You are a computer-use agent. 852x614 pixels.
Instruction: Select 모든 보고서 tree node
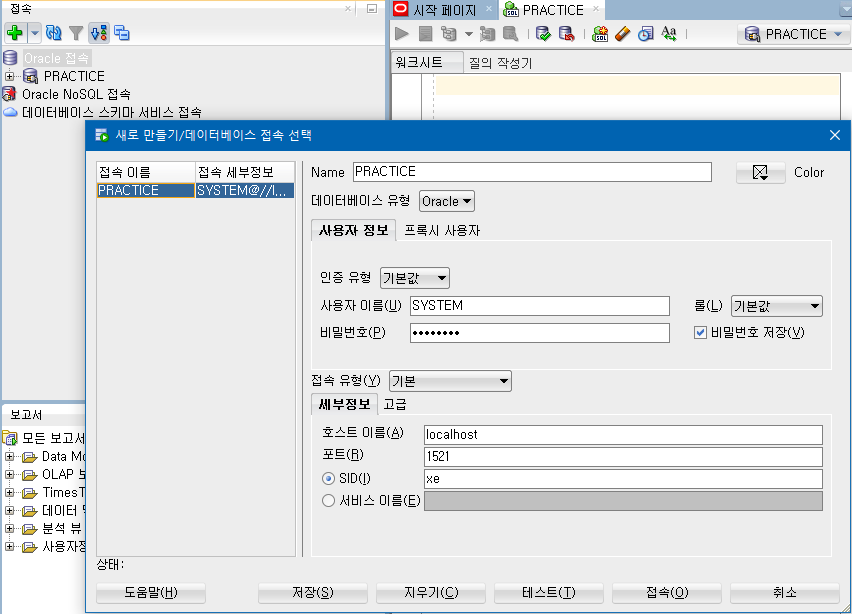[53, 438]
